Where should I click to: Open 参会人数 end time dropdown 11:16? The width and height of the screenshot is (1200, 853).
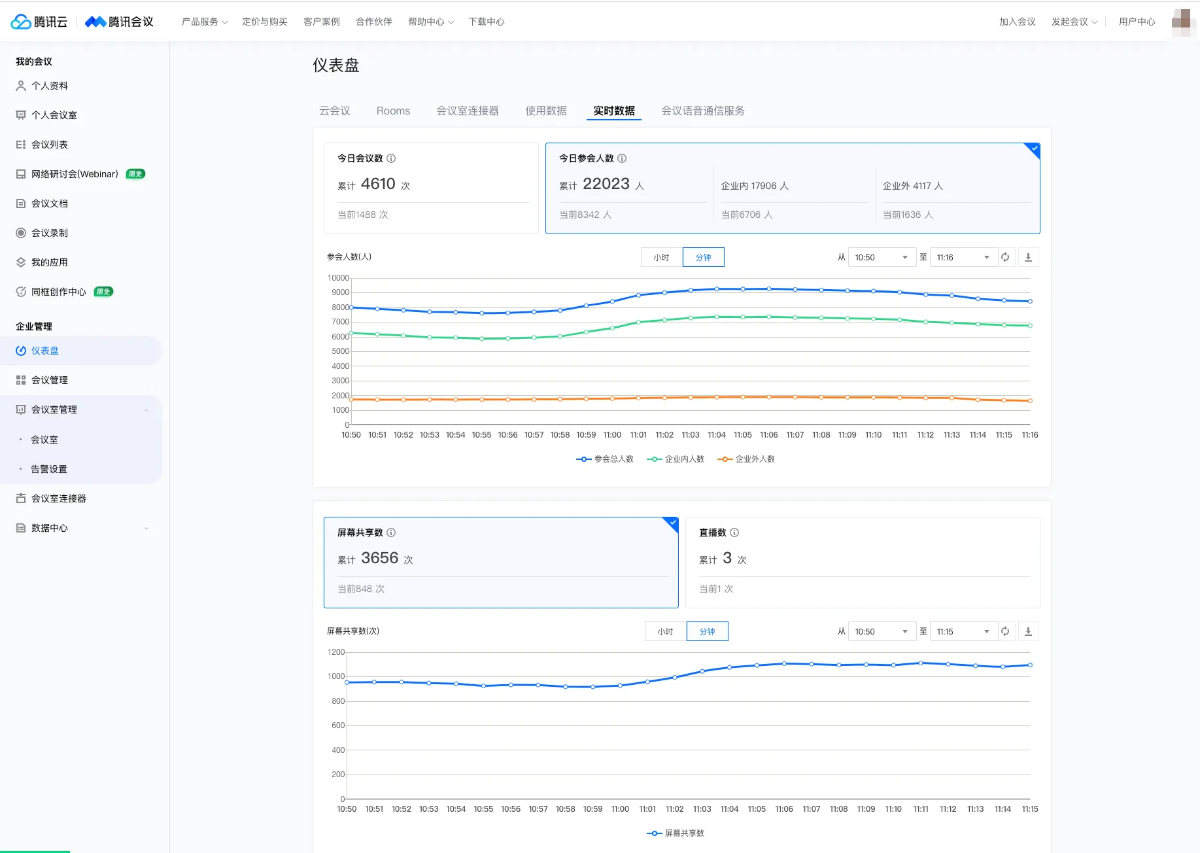[964, 257]
